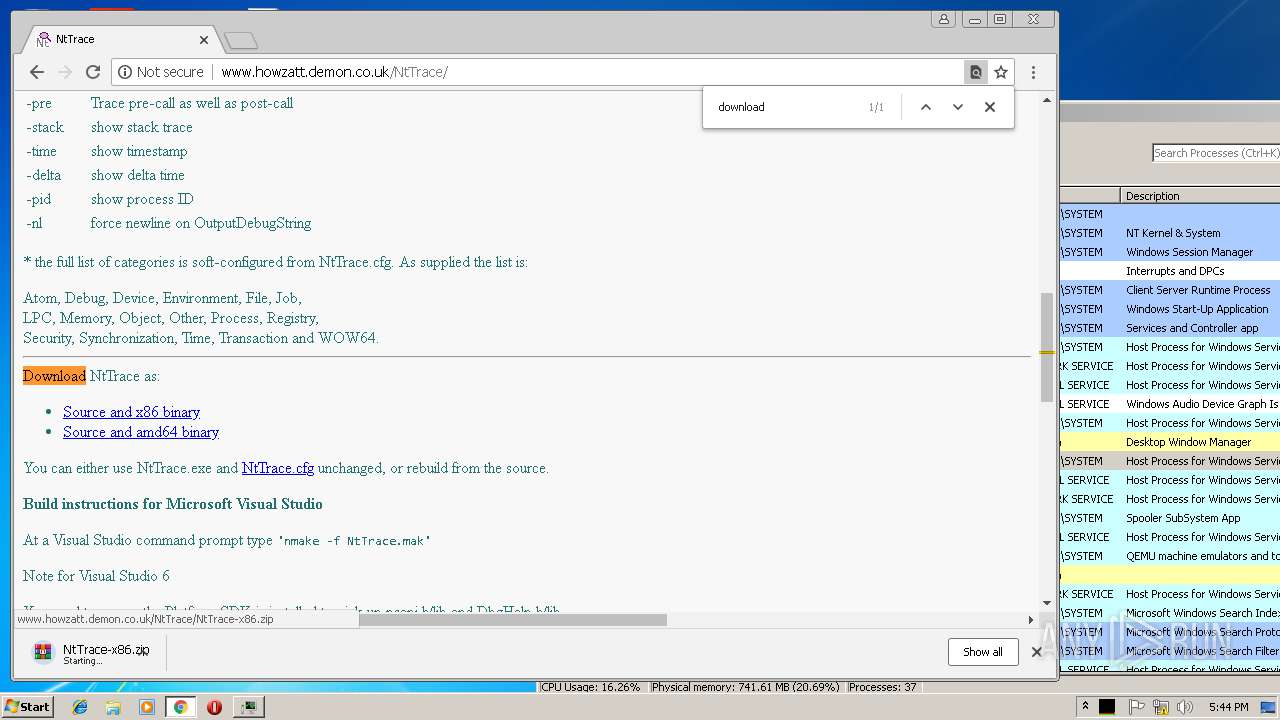Open Windows Media Player from the taskbar
The width and height of the screenshot is (1280, 720).
(x=147, y=707)
